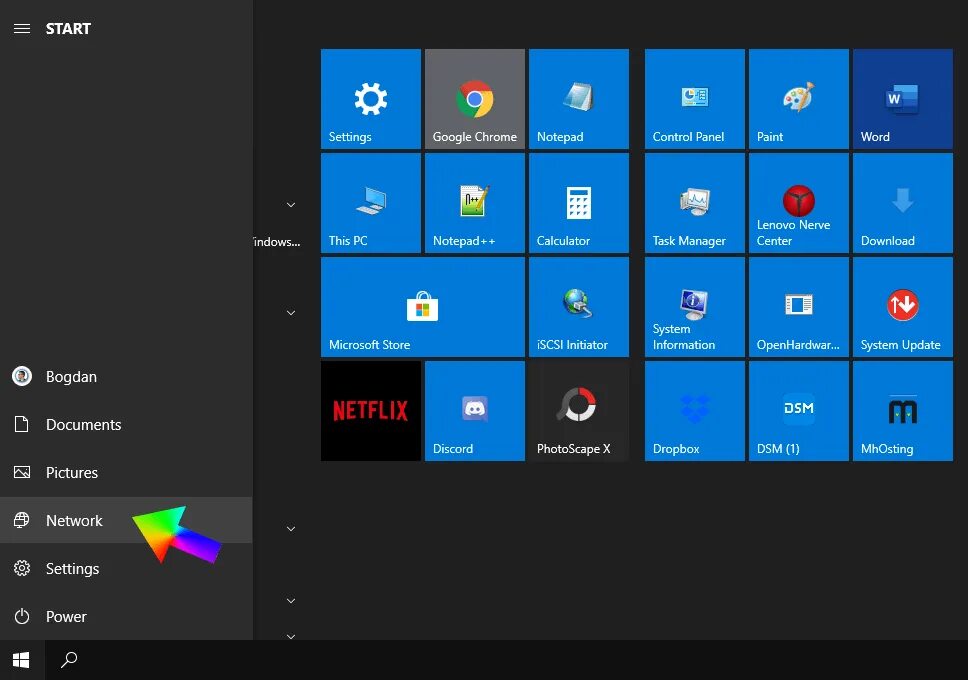Image resolution: width=968 pixels, height=680 pixels.
Task: Expand the chevron below the 'indows...' entry
Action: point(291,313)
